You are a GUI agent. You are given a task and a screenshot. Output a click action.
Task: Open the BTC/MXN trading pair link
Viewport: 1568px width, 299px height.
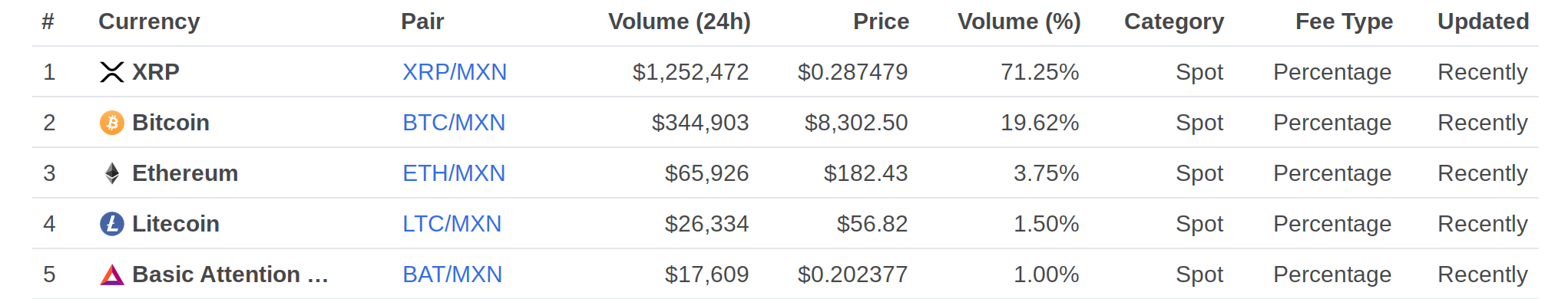(454, 123)
